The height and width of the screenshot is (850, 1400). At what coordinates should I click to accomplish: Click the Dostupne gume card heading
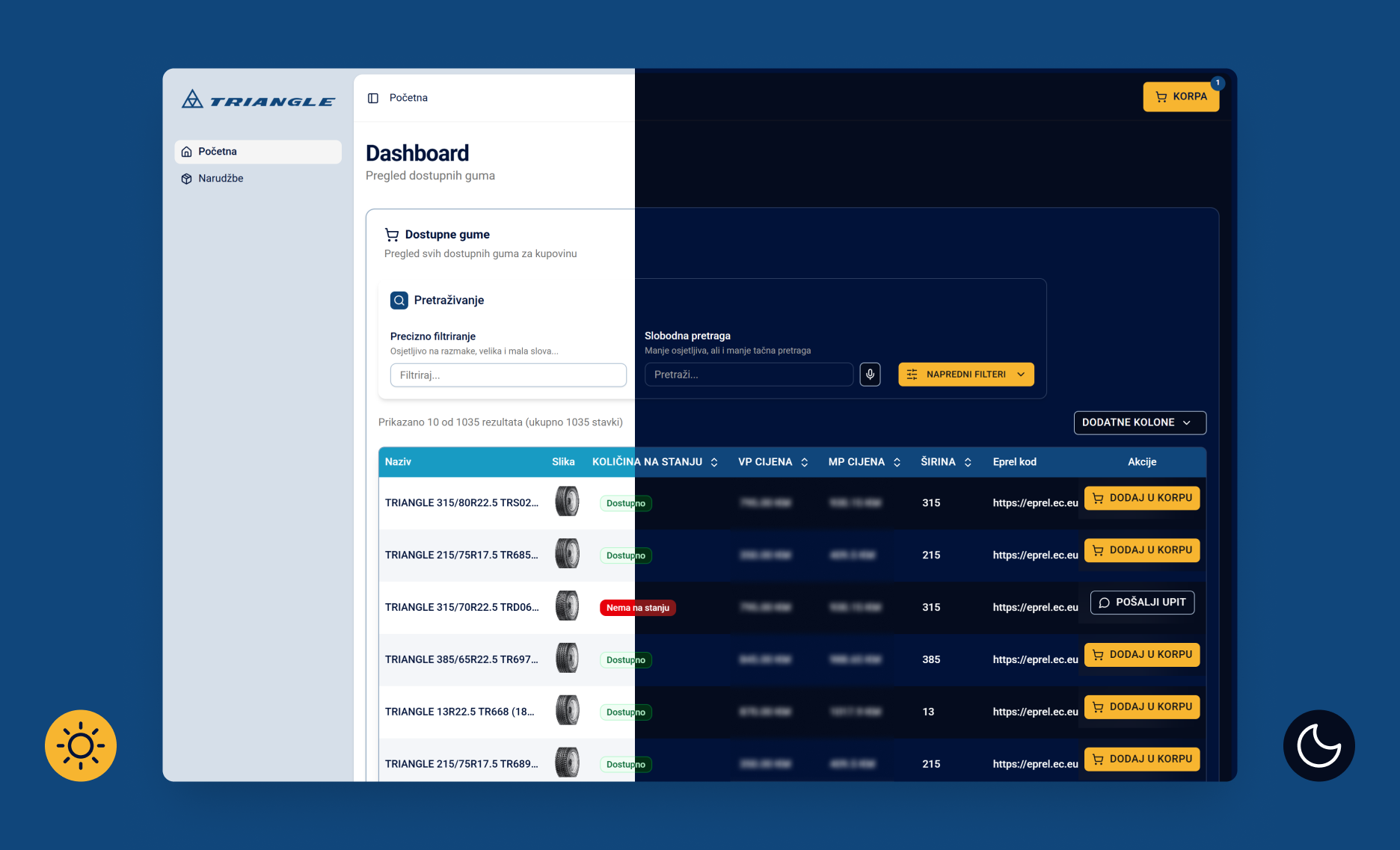pyautogui.click(x=447, y=235)
